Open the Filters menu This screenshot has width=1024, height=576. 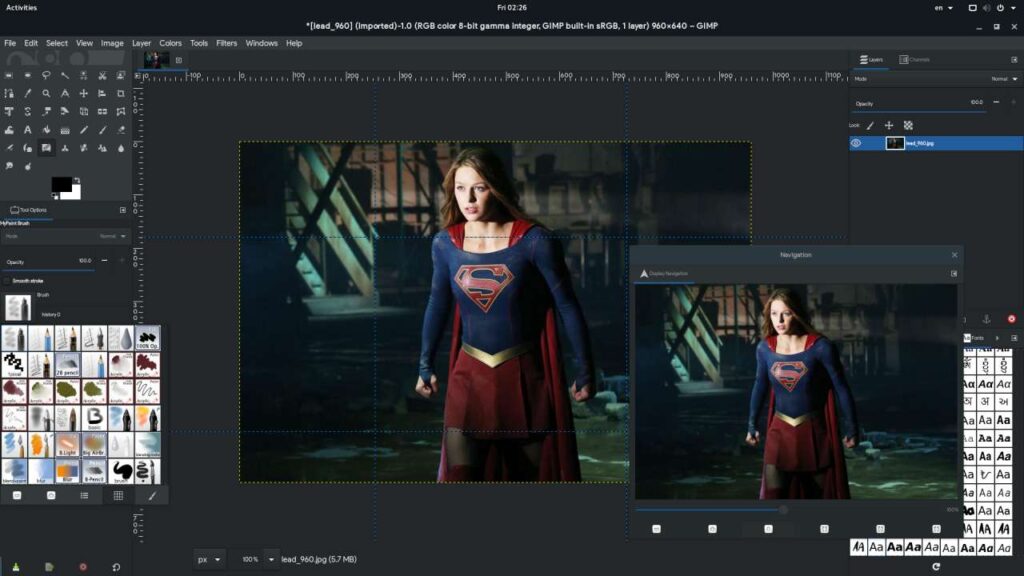(227, 43)
